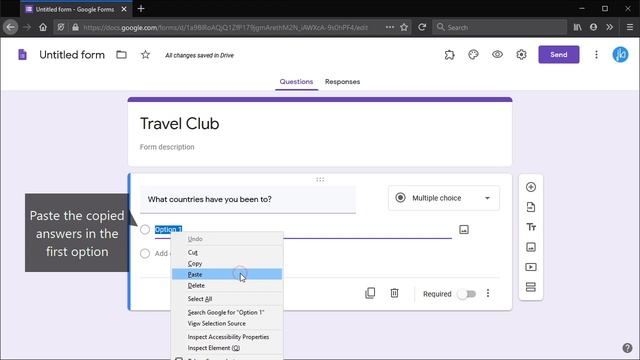Toggle the Required switch
The image size is (640, 360).
point(467,294)
